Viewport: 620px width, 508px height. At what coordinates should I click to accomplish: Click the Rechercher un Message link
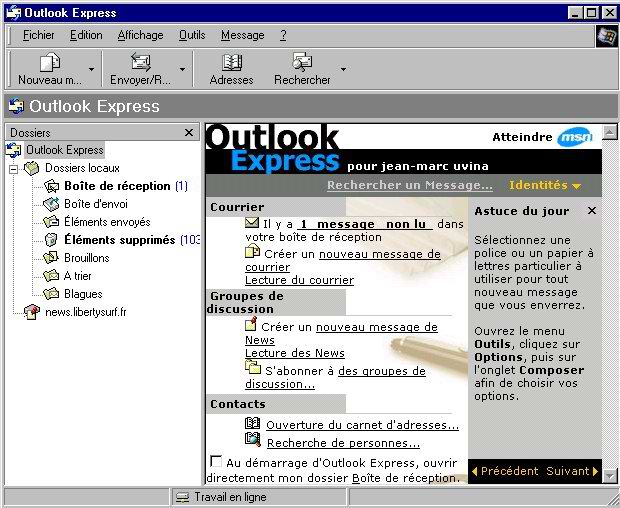410,185
